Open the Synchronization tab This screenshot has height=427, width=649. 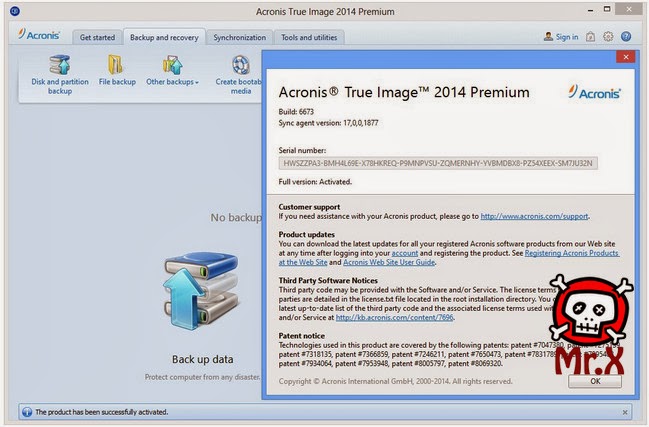240,37
